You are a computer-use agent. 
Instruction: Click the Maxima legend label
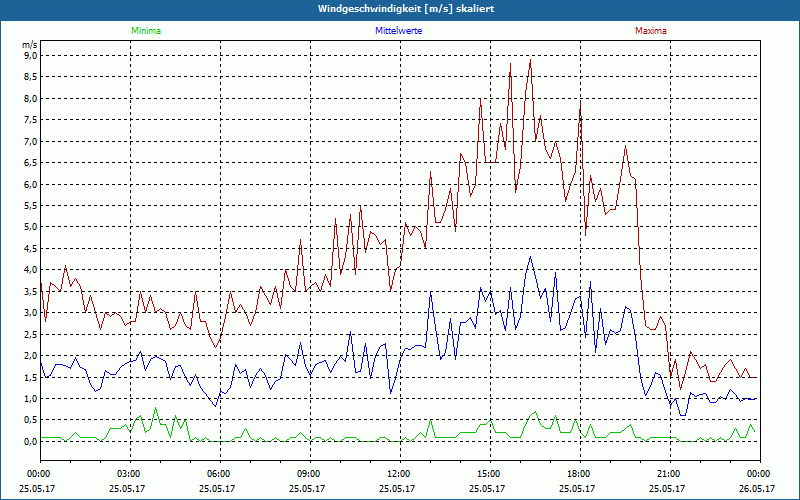click(x=651, y=31)
